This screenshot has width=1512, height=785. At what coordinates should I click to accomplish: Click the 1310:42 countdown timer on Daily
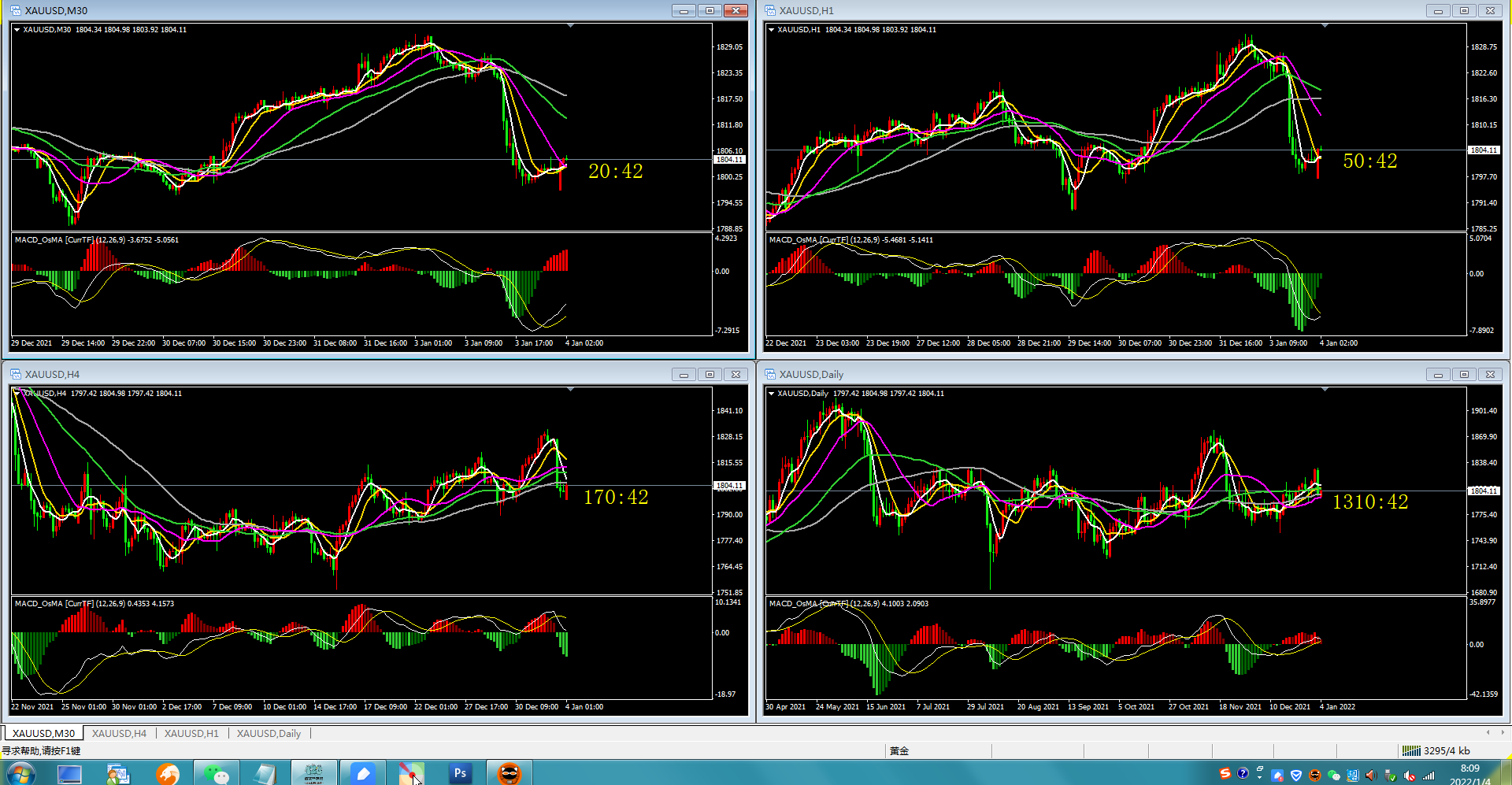pyautogui.click(x=1370, y=502)
